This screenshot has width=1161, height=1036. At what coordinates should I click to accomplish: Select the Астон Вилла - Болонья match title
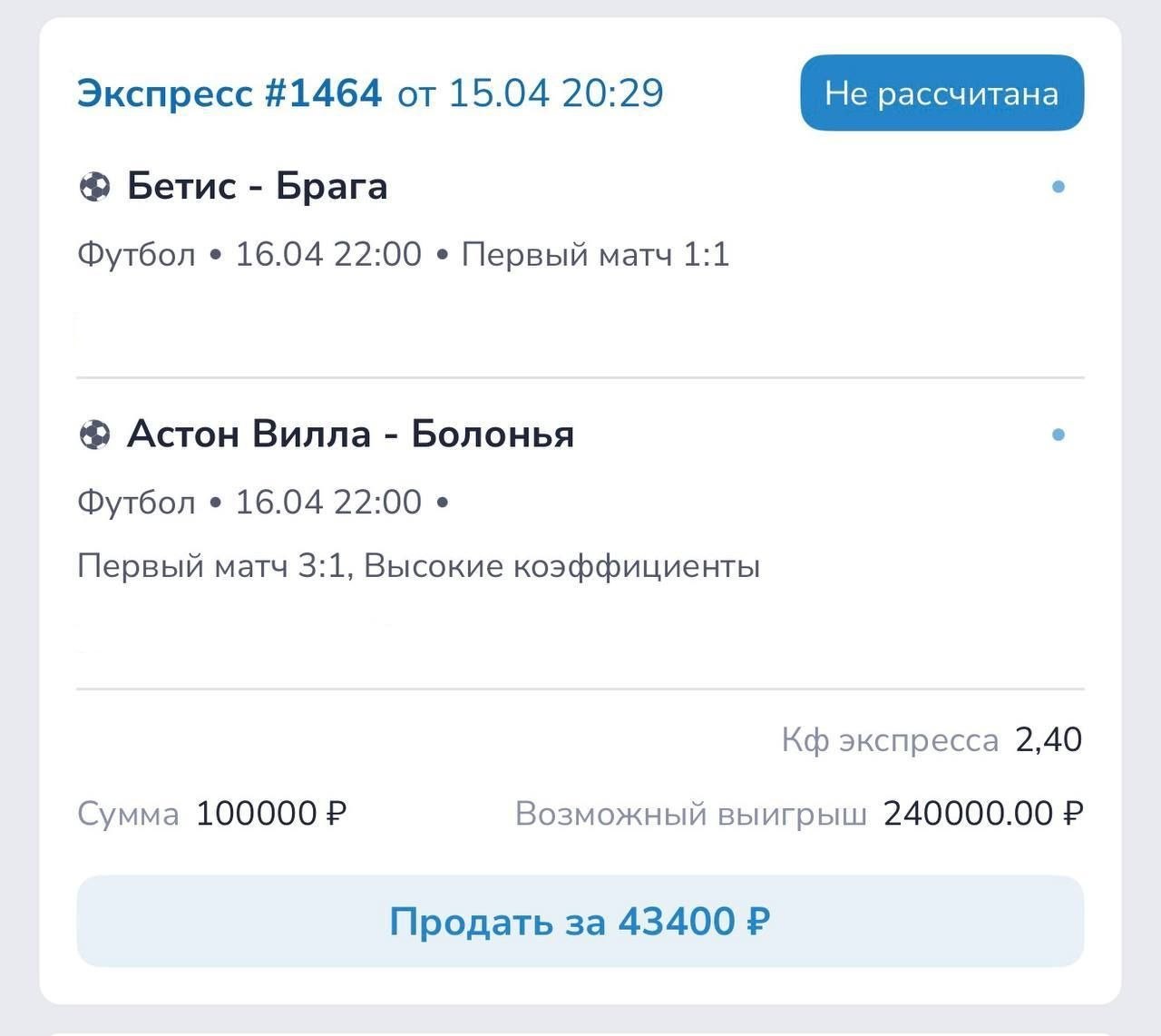tap(351, 435)
